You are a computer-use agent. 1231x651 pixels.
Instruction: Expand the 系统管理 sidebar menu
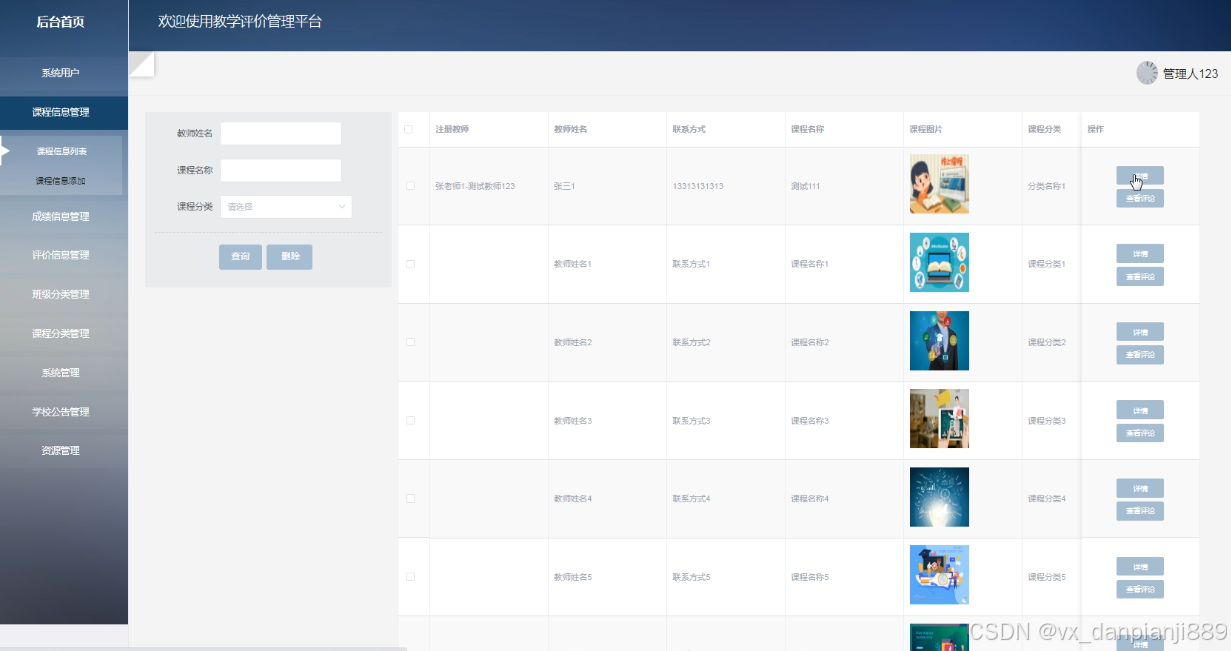[x=60, y=372]
